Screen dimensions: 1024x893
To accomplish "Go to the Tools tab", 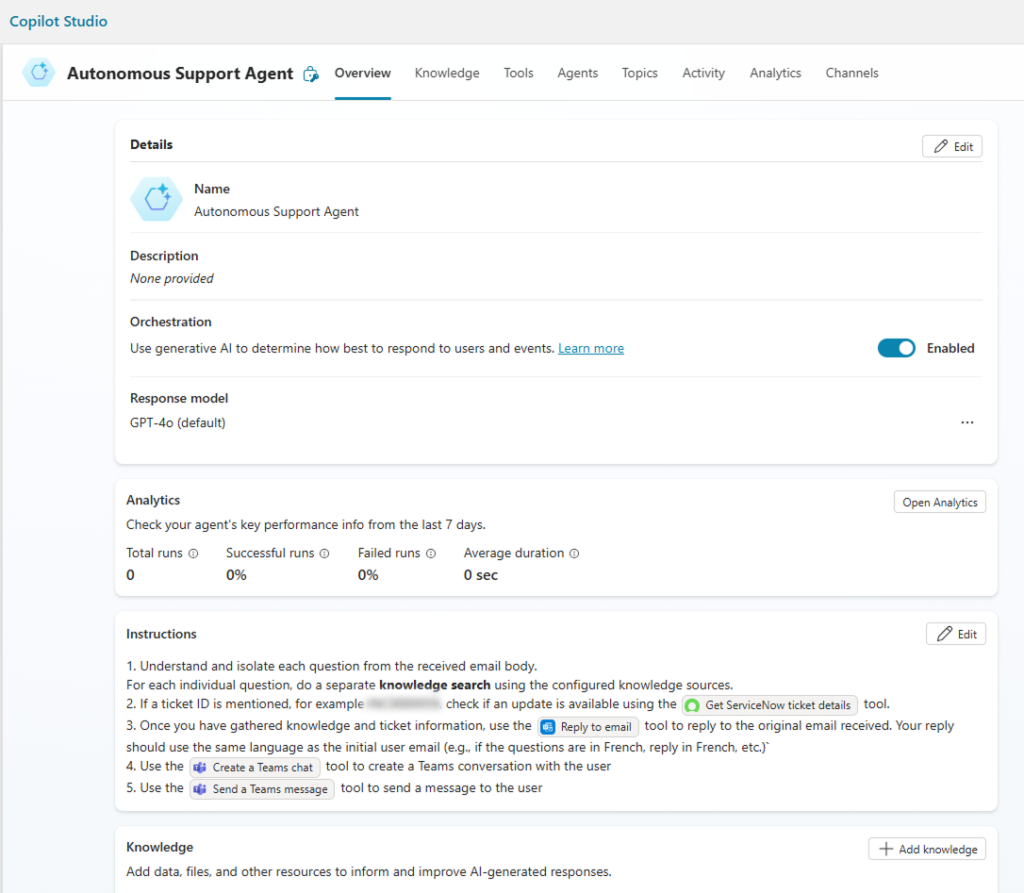I will tap(519, 73).
